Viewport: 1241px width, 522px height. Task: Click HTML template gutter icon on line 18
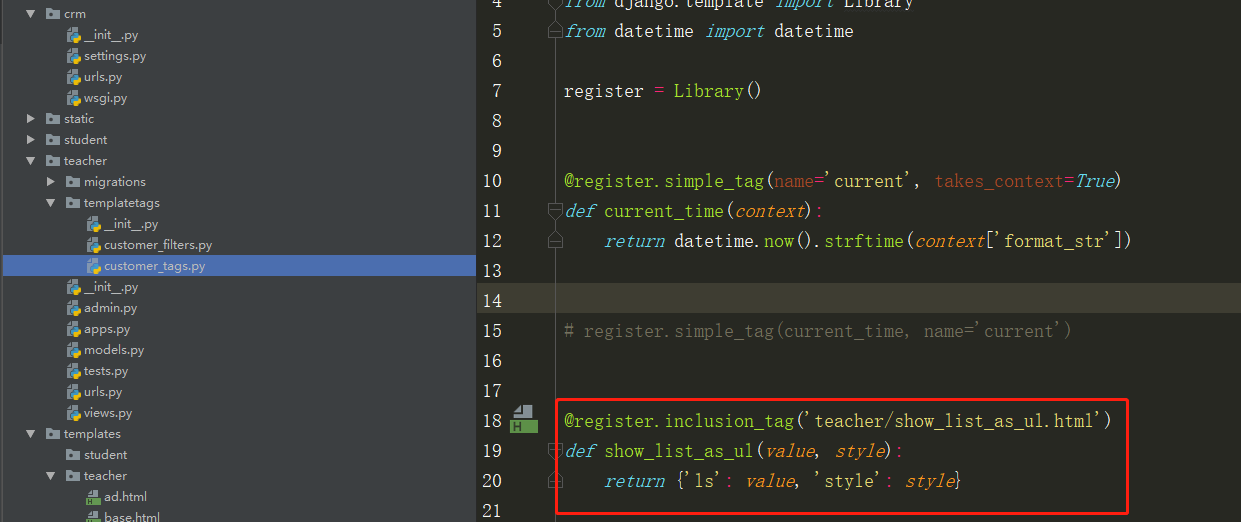pos(523,419)
